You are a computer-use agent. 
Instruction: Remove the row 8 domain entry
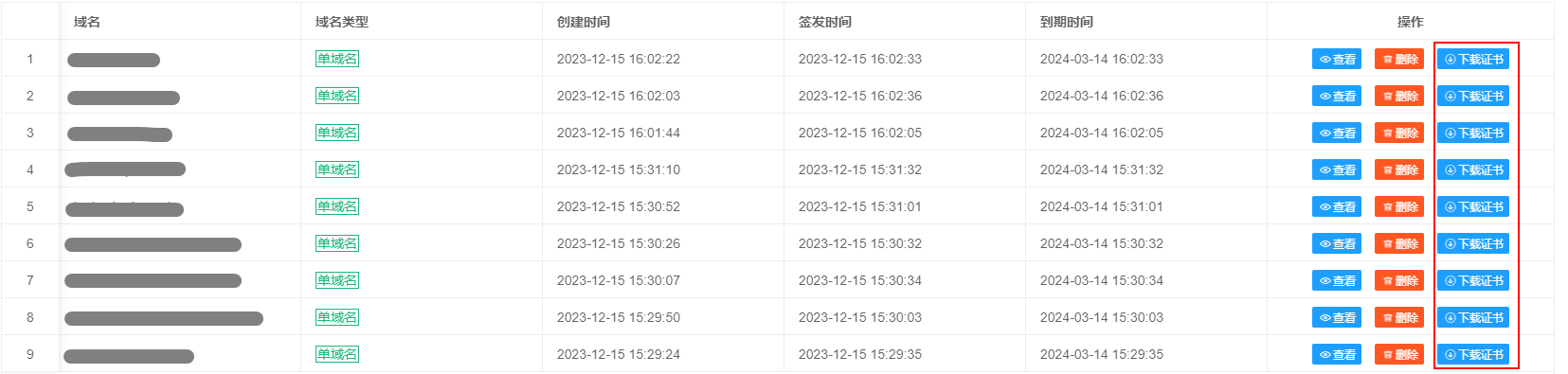(x=1399, y=317)
